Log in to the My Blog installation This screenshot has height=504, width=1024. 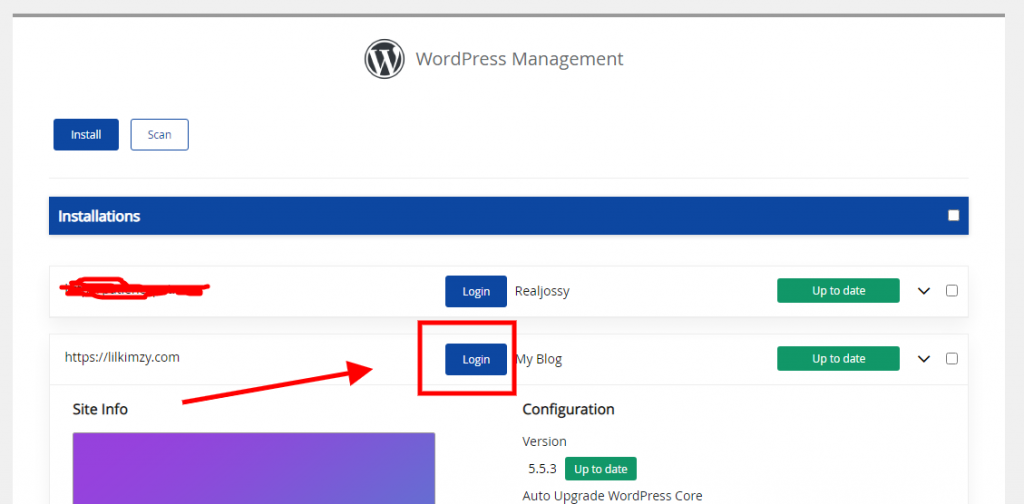[x=476, y=359]
